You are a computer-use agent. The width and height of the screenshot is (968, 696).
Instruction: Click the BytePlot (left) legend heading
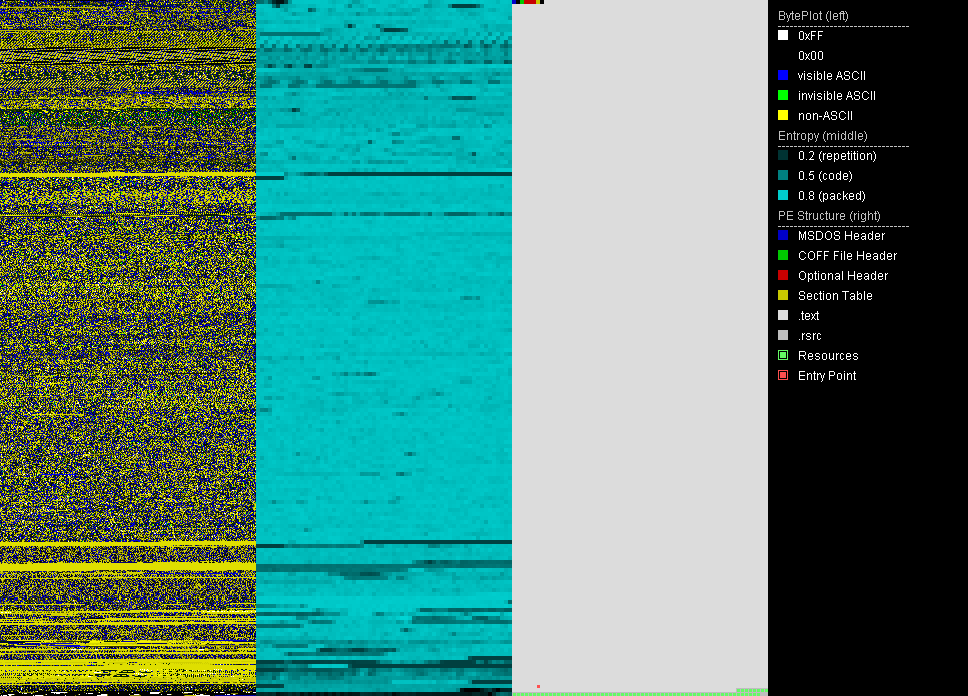[813, 16]
